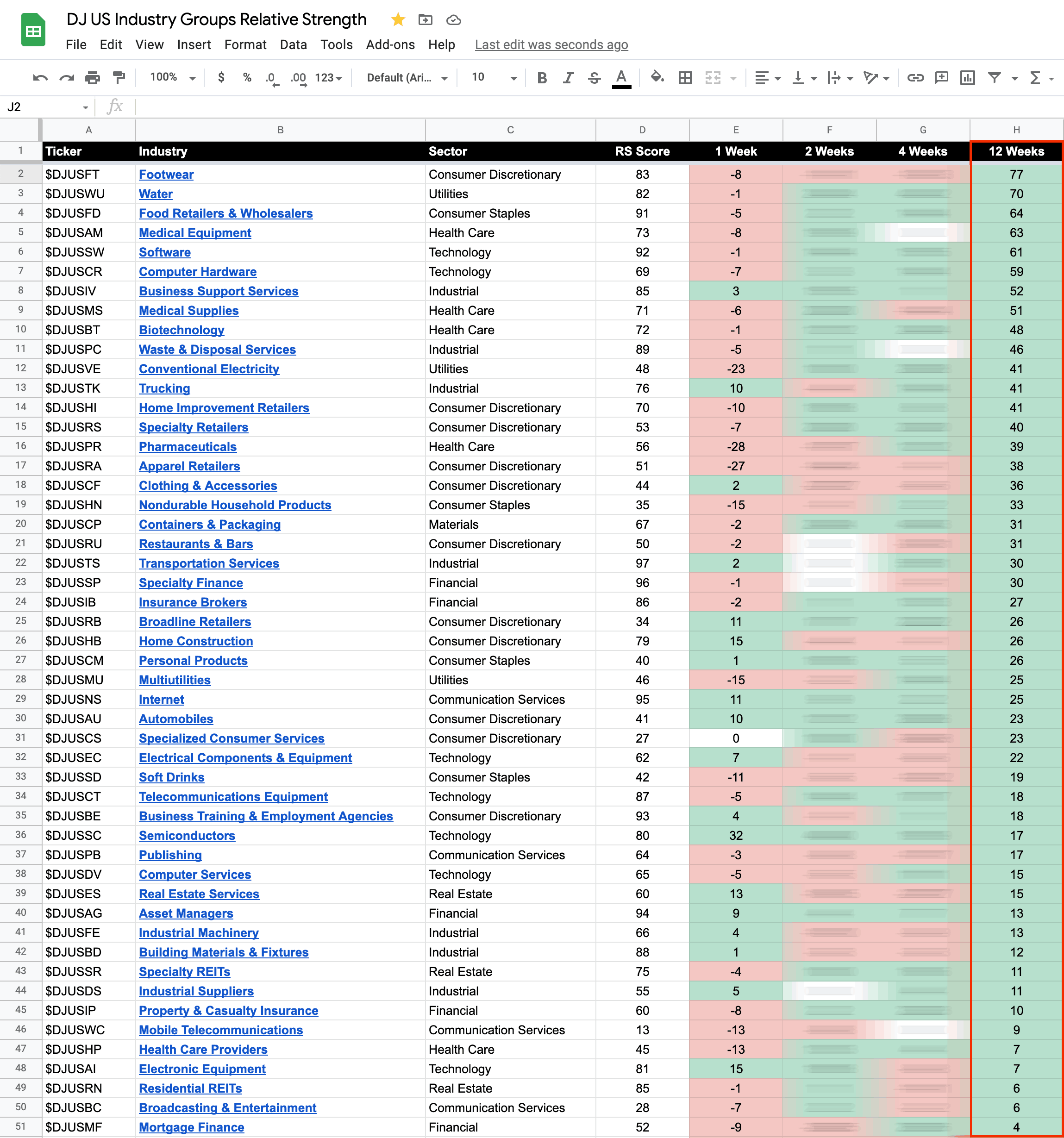The height and width of the screenshot is (1138, 1064).
Task: Decrease decimal places icon
Action: tap(272, 78)
